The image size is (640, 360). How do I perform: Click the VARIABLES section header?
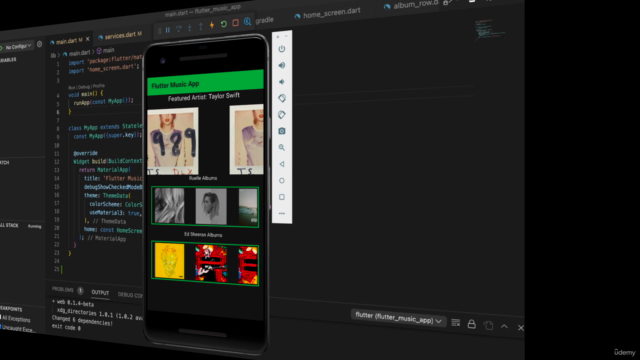point(8,60)
